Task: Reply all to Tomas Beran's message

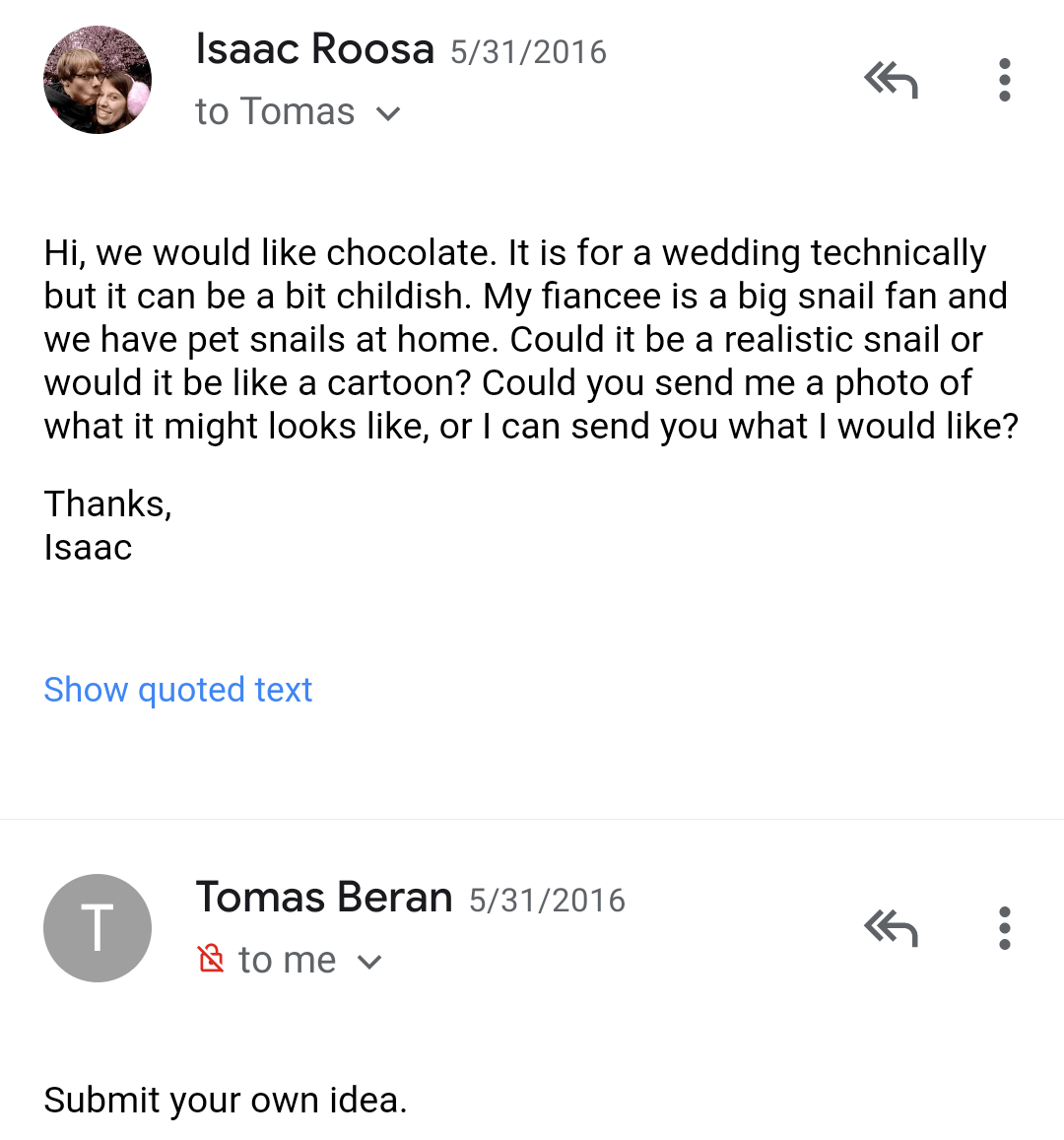Action: pyautogui.click(x=891, y=928)
